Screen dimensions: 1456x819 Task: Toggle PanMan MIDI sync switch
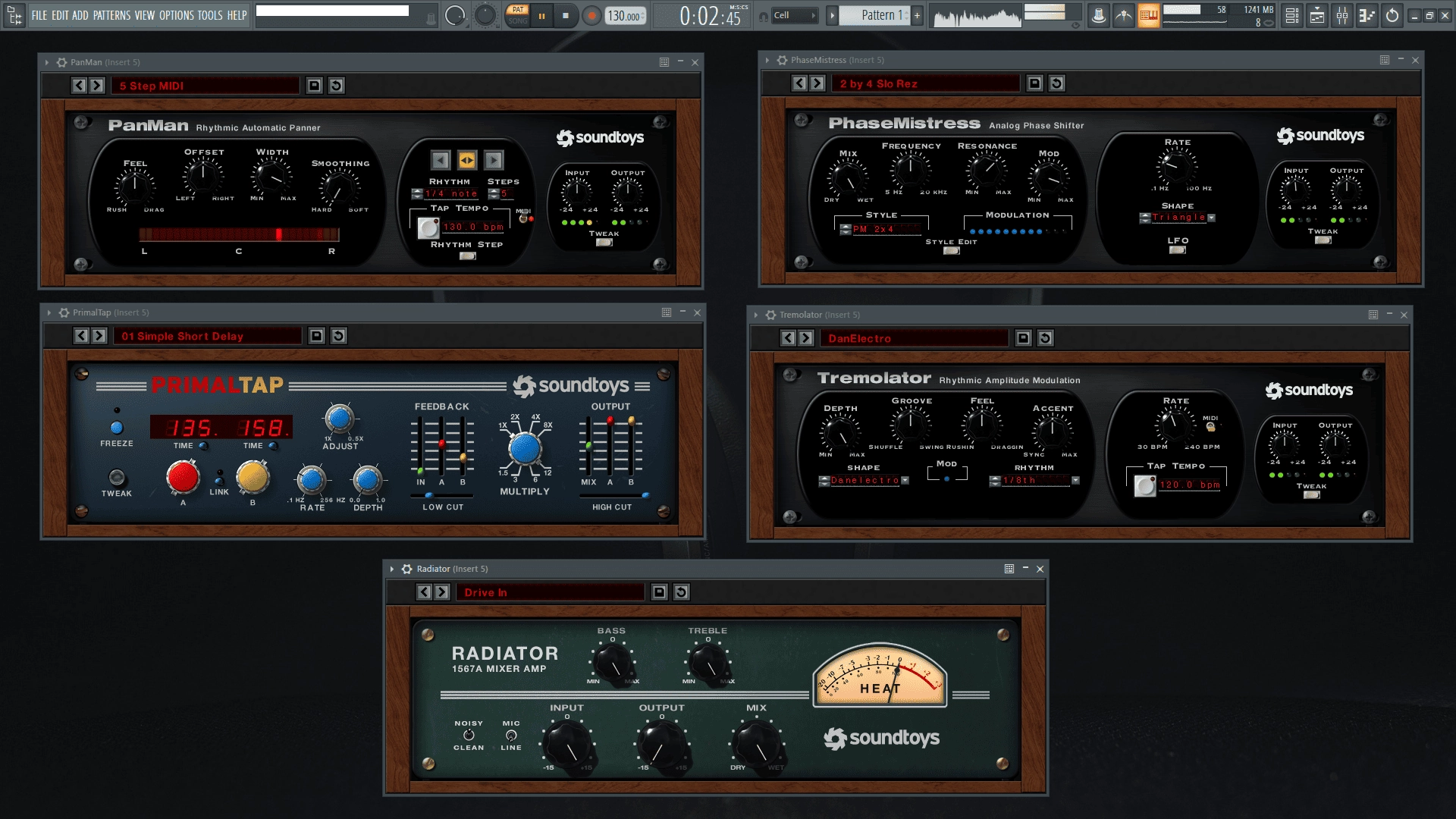523,218
